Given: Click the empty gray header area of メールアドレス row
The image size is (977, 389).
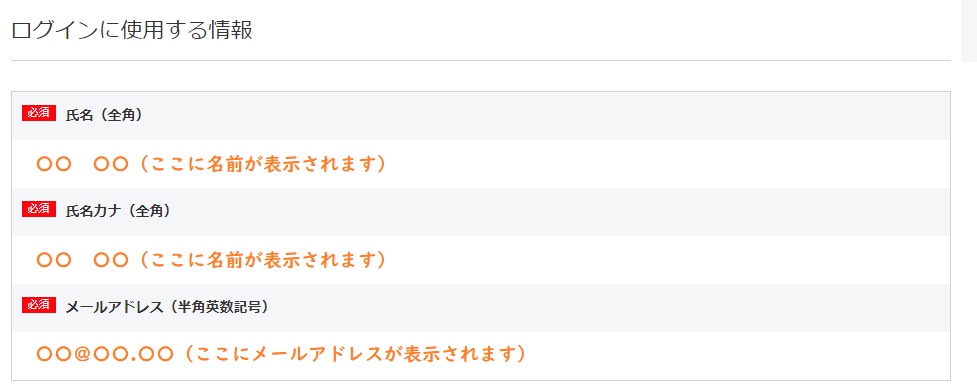Looking at the screenshot, I should point(611,308).
